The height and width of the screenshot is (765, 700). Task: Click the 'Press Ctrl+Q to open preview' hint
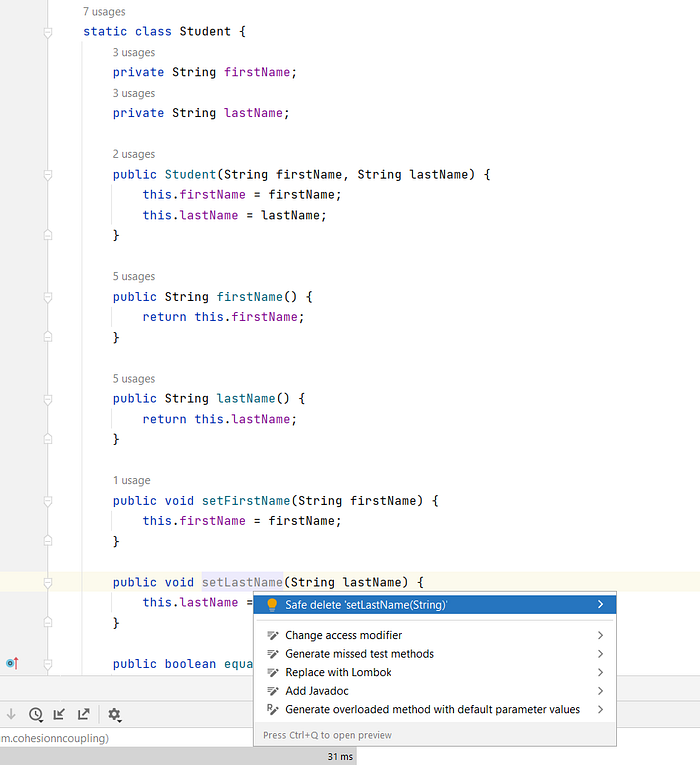click(x=327, y=735)
